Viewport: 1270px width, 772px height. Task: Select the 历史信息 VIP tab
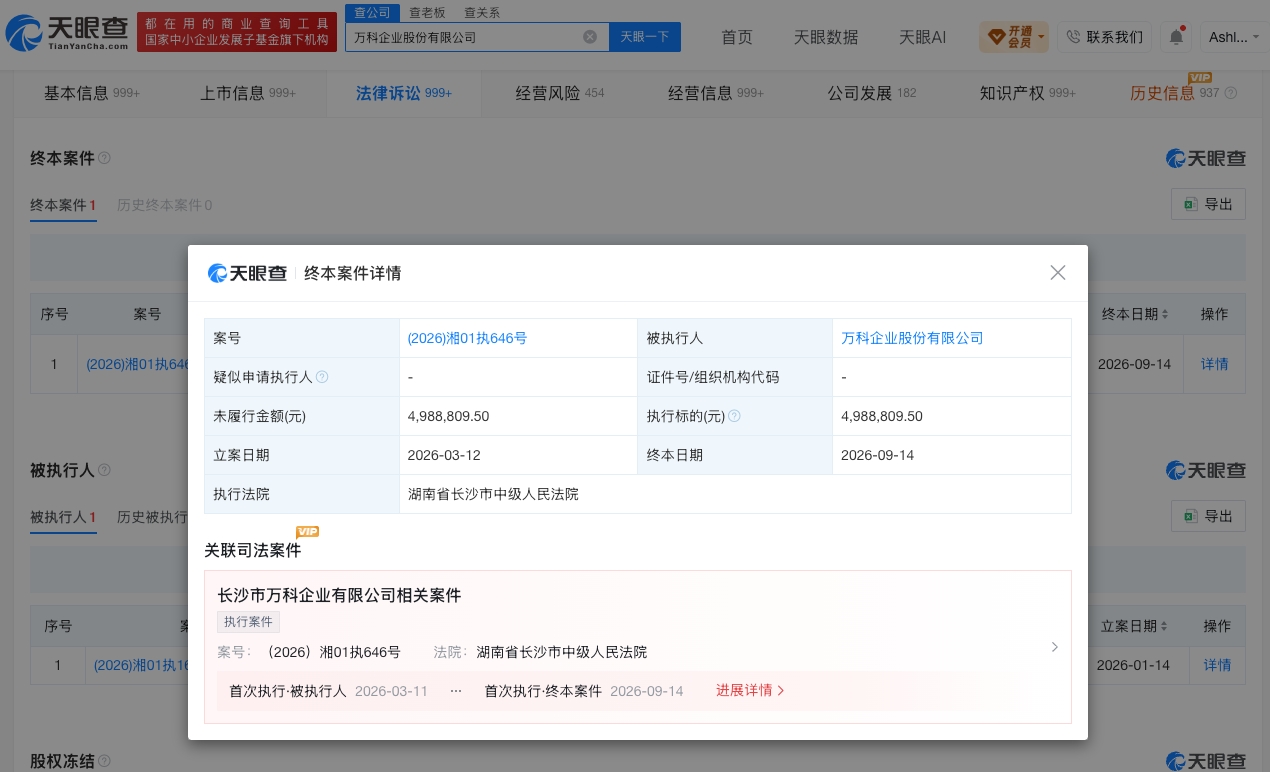[x=1175, y=93]
